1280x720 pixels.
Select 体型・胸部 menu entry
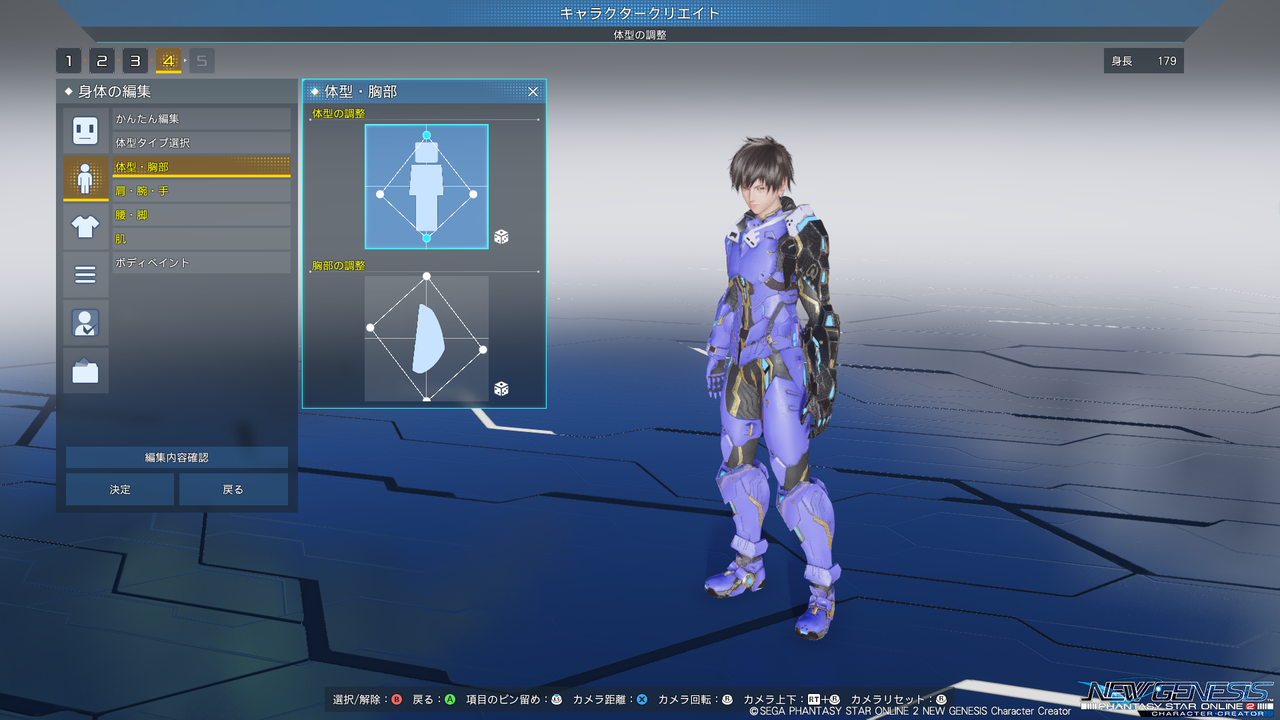(201, 167)
